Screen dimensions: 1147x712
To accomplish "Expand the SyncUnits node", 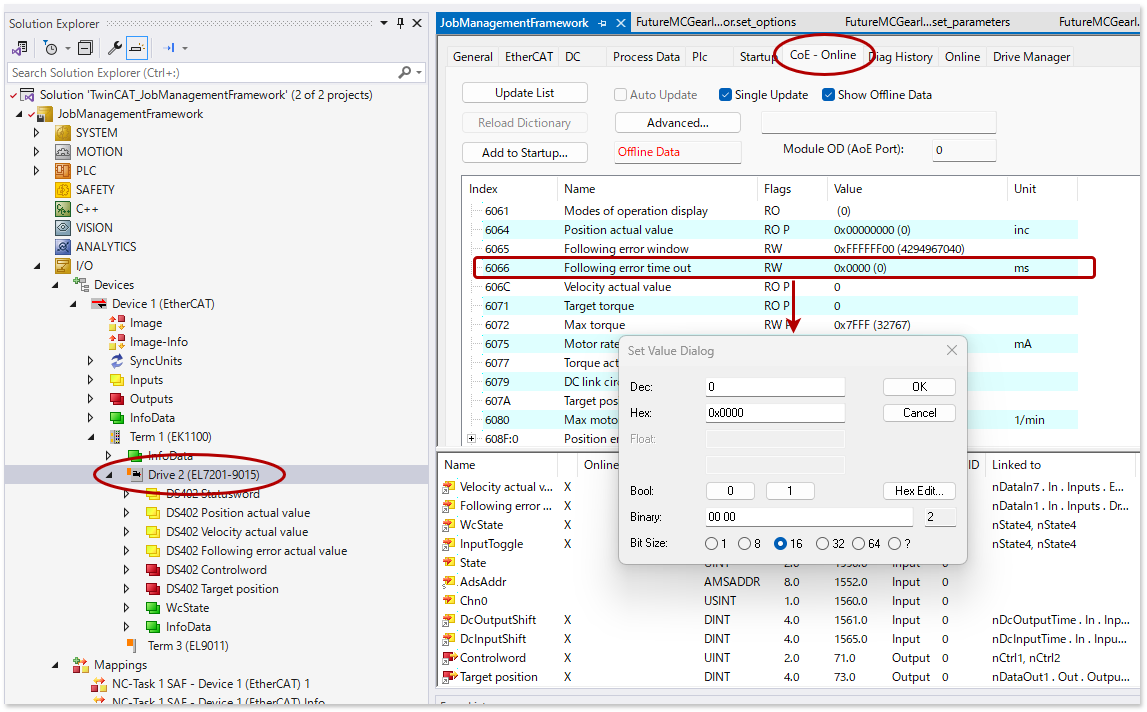I will tap(91, 361).
